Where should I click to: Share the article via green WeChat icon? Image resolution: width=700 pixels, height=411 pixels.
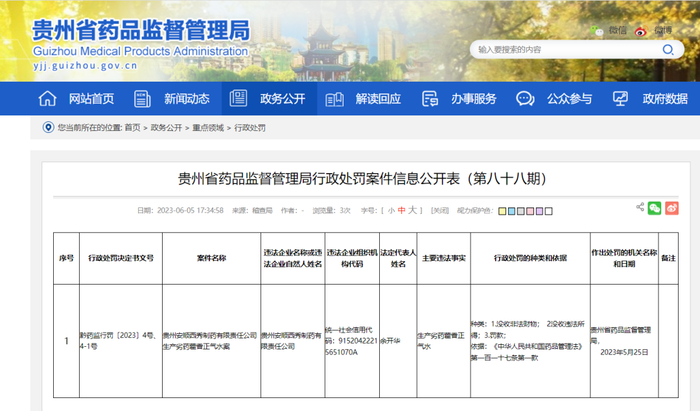coord(655,208)
